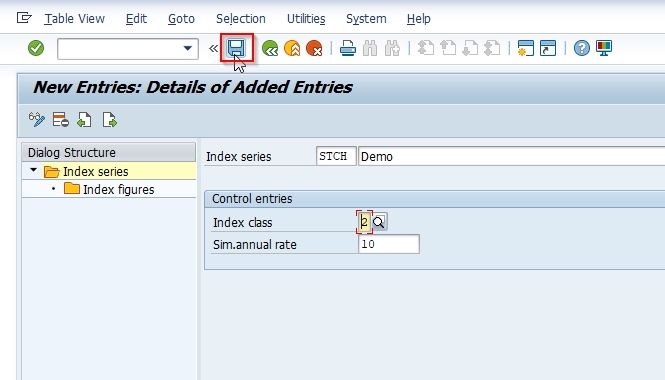The image size is (665, 380).
Task: Open the window menu icon left of Table View
Action: (24, 18)
